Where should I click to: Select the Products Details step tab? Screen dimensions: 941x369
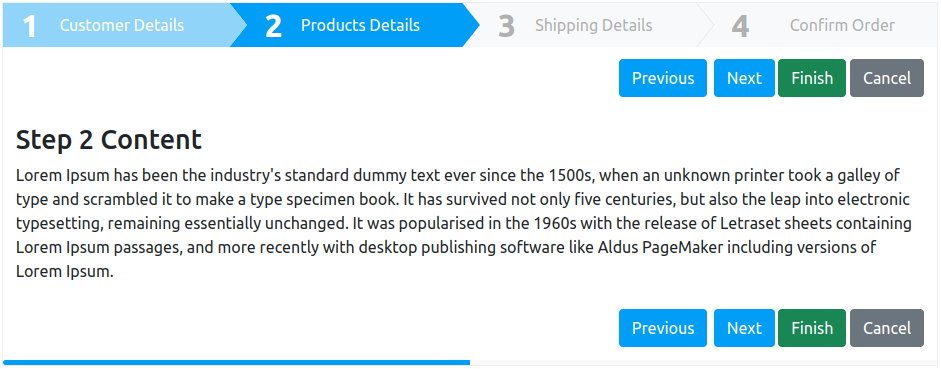(360, 25)
